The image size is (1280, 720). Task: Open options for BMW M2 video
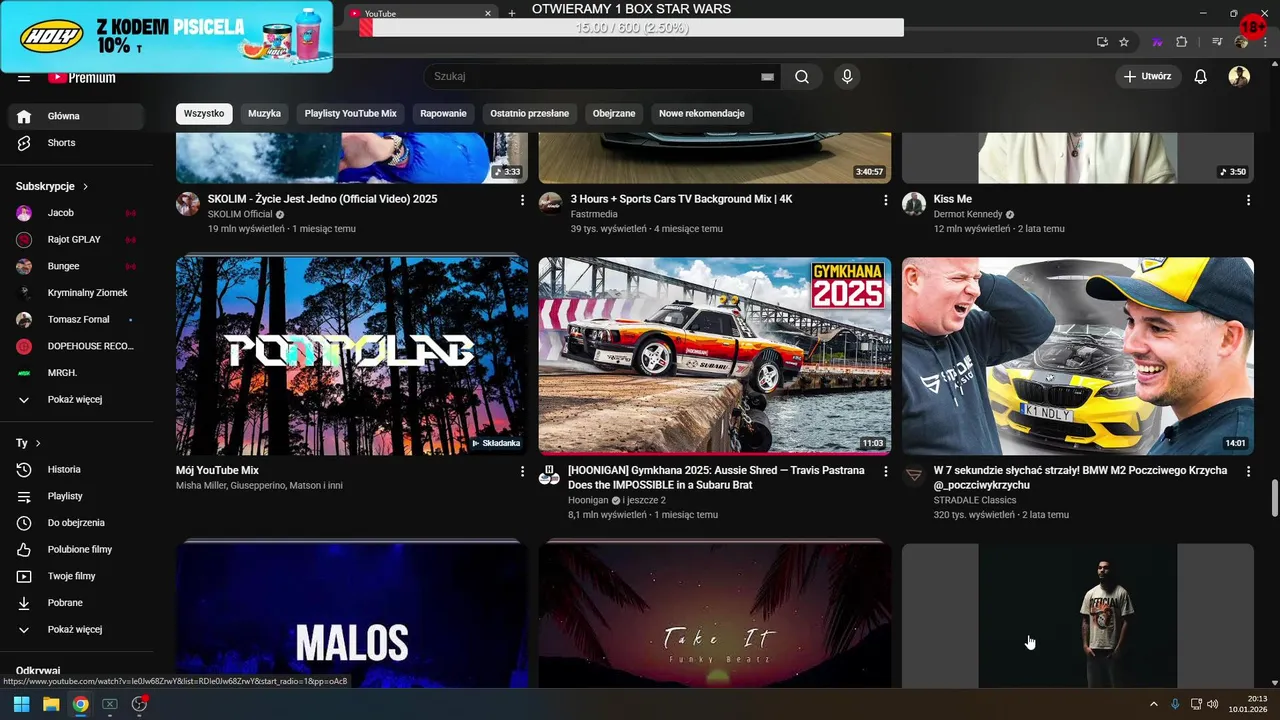pos(1248,471)
